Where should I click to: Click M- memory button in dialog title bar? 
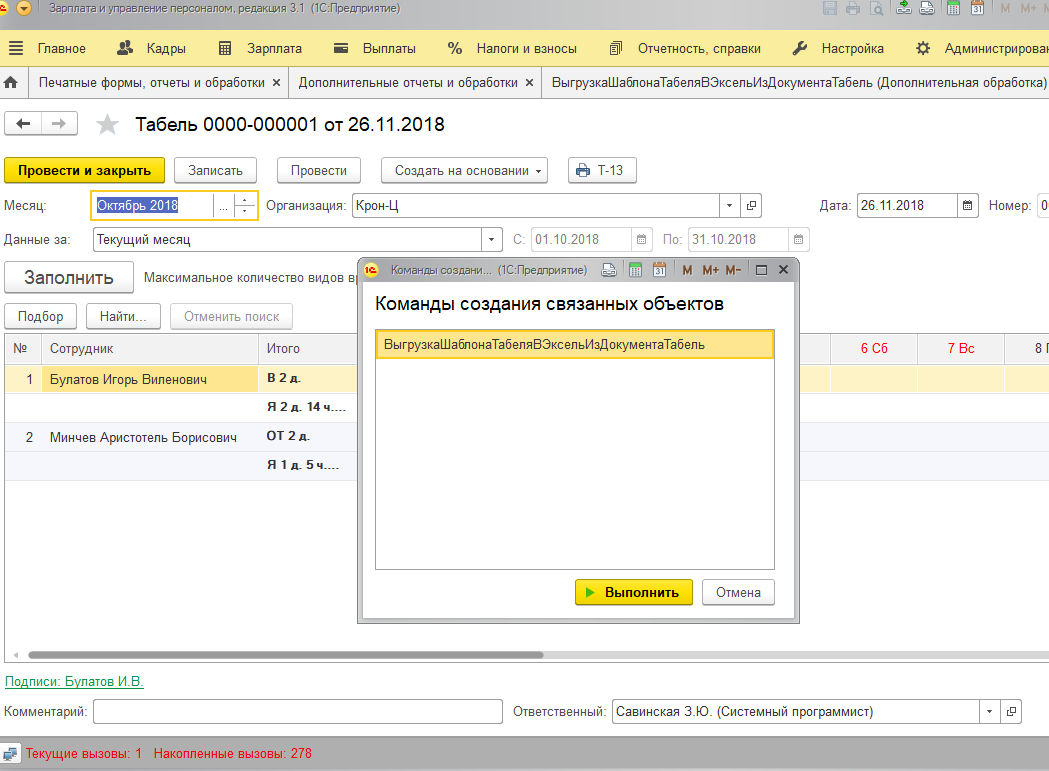733,270
